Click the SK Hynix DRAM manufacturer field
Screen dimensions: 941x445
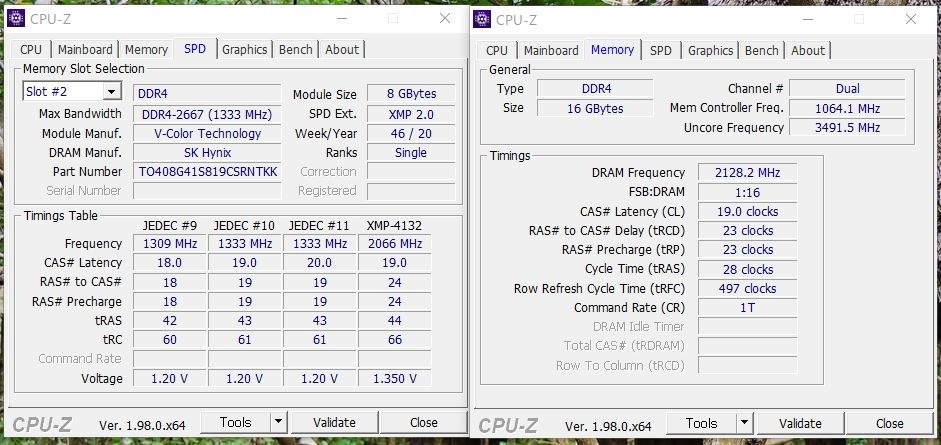point(207,152)
